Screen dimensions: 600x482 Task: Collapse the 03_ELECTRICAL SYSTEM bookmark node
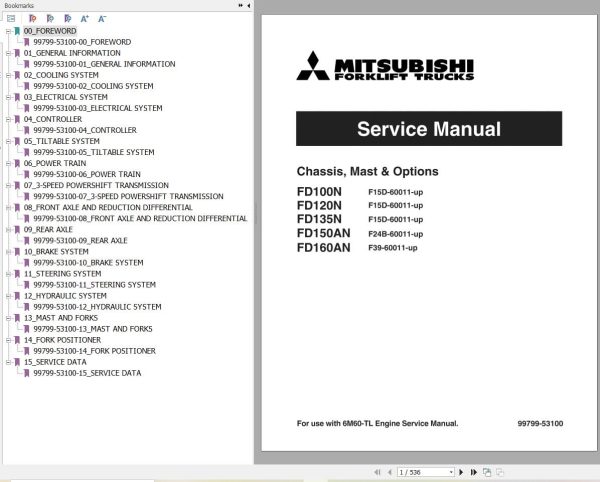coord(8,98)
